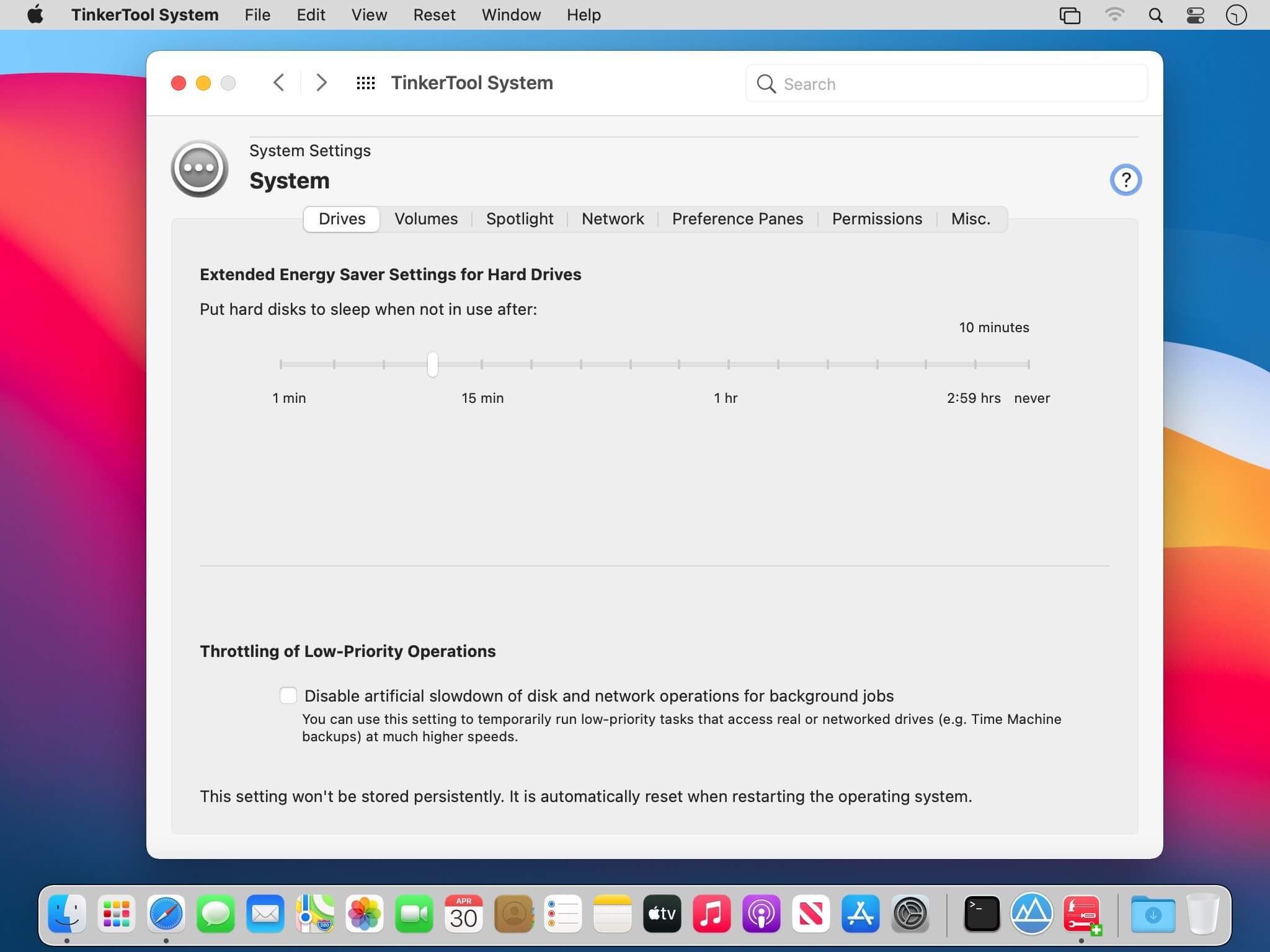This screenshot has height=952, width=1270.
Task: Open Calendar showing Apr 30
Action: 464,914
